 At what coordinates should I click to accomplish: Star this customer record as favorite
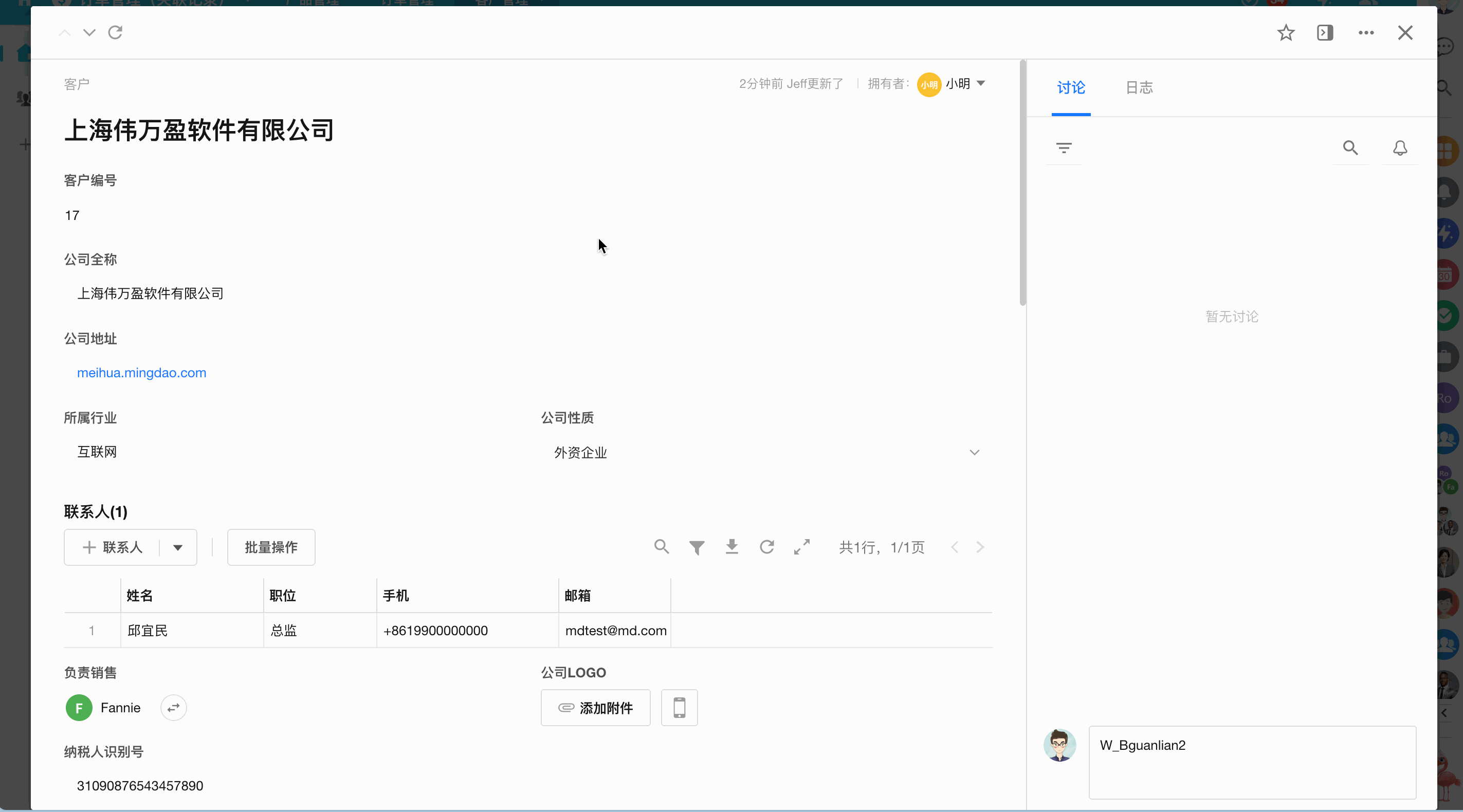click(x=1286, y=33)
